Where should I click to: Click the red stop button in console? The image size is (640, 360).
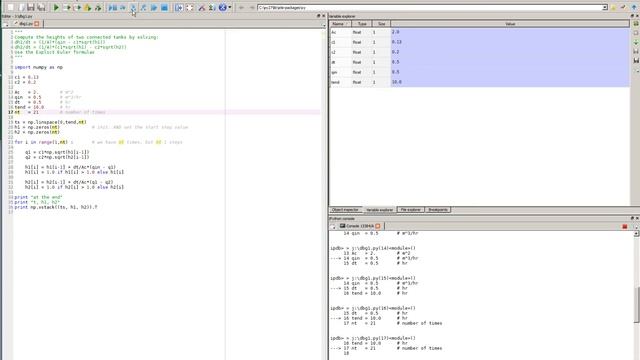(x=624, y=227)
